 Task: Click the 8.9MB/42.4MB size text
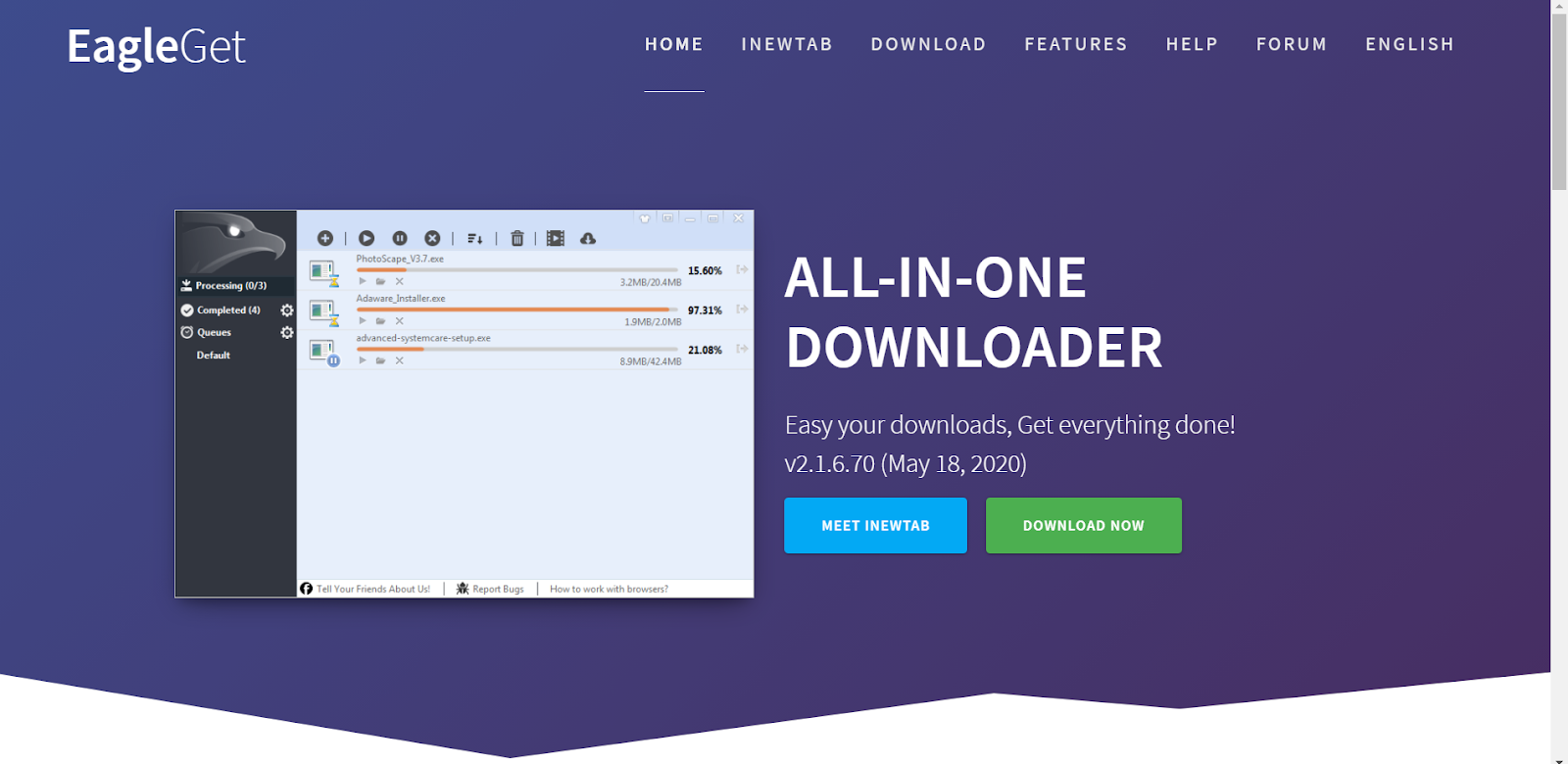[651, 361]
